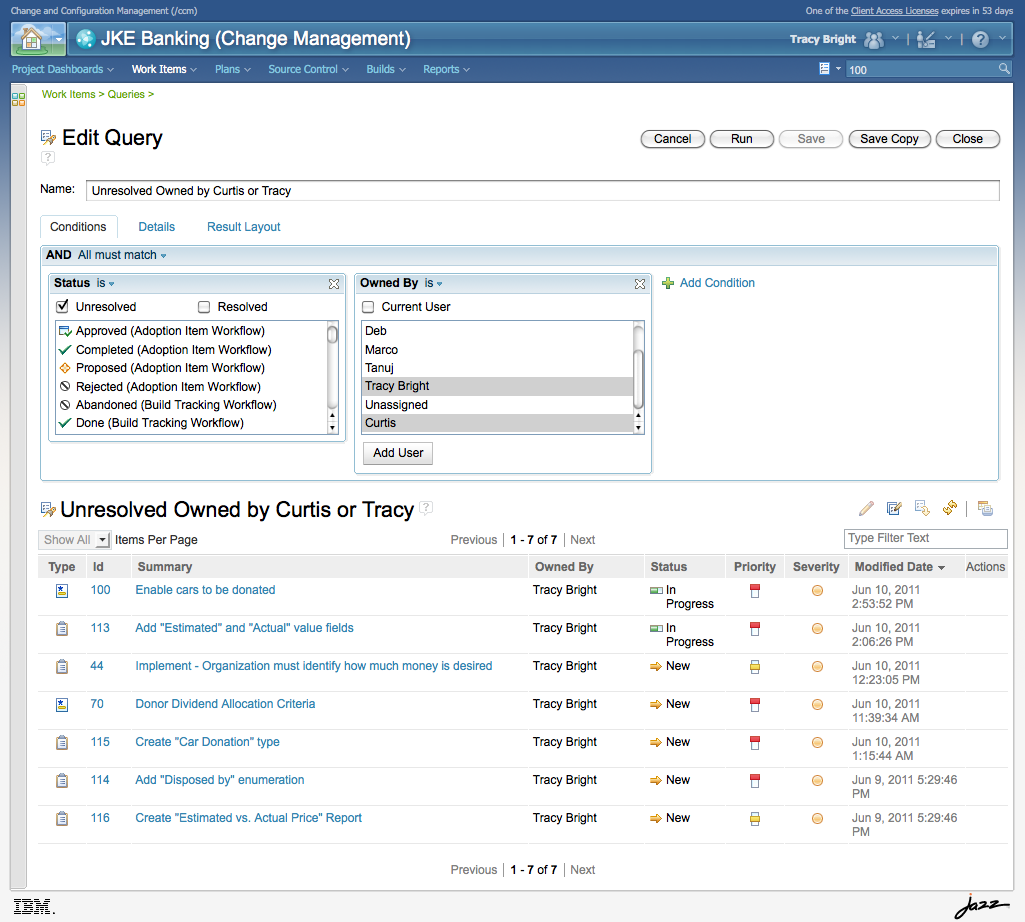1025x922 pixels.
Task: Uncheck the Unresolved checkbox
Action: pyautogui.click(x=62, y=306)
